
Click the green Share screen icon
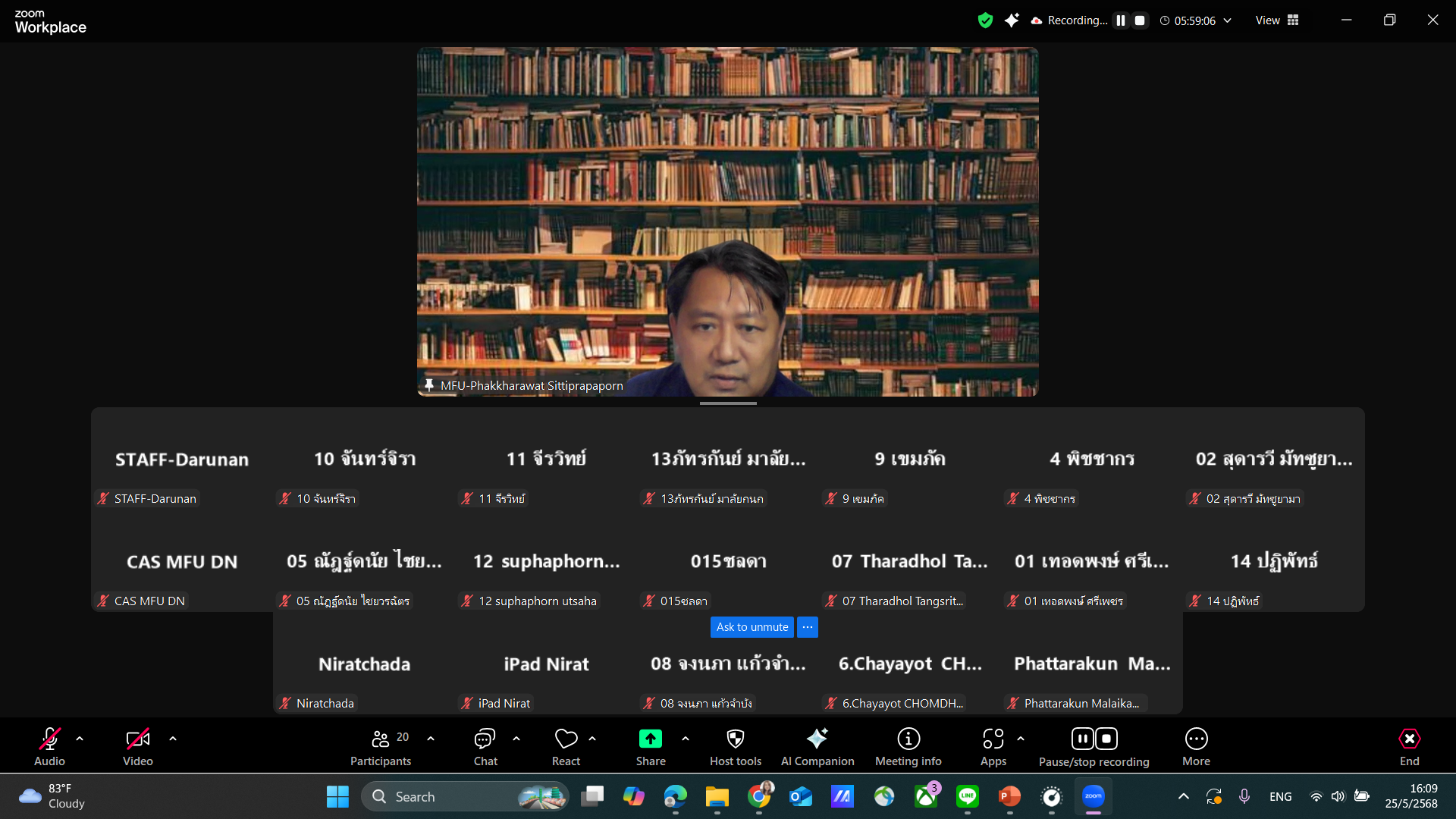coord(651,739)
